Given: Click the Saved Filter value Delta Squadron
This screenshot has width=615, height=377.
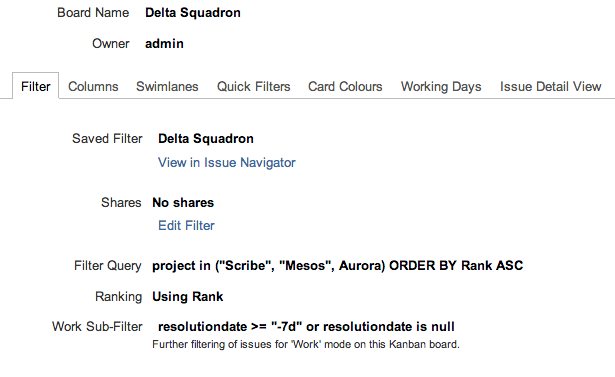Looking at the screenshot, I should (206, 138).
